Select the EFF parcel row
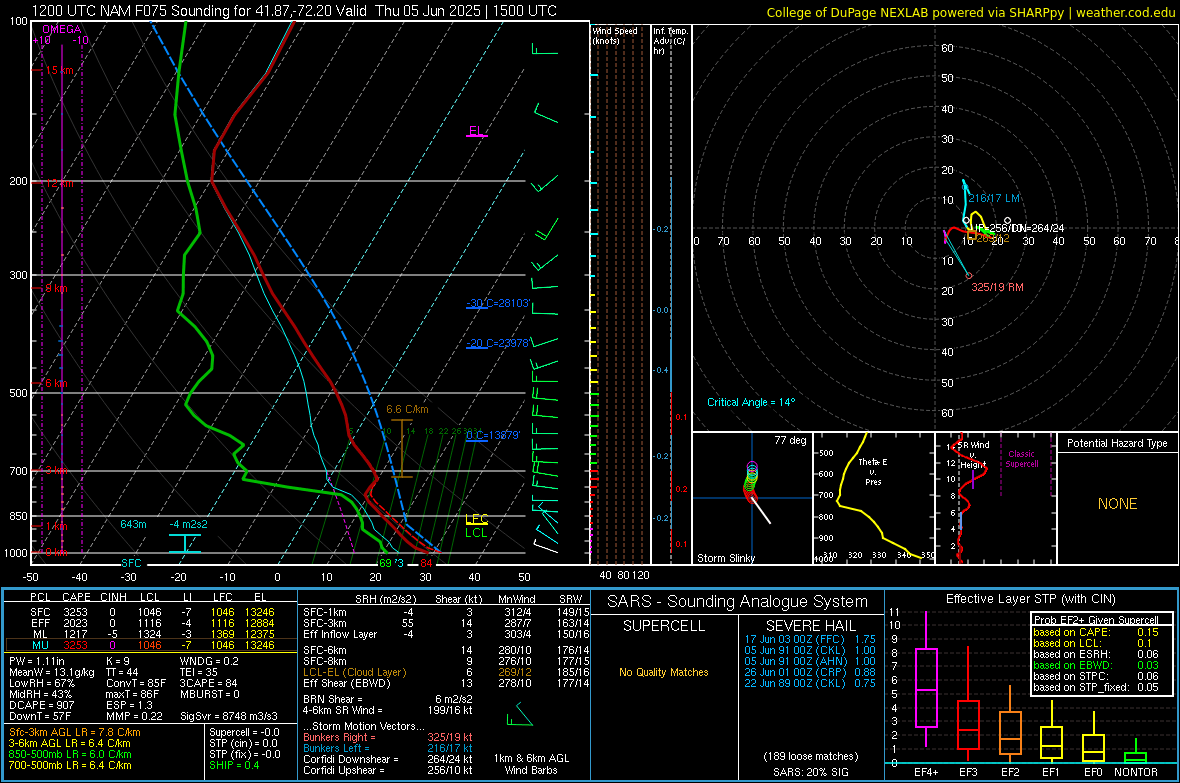The width and height of the screenshot is (1180, 783). coord(151,623)
